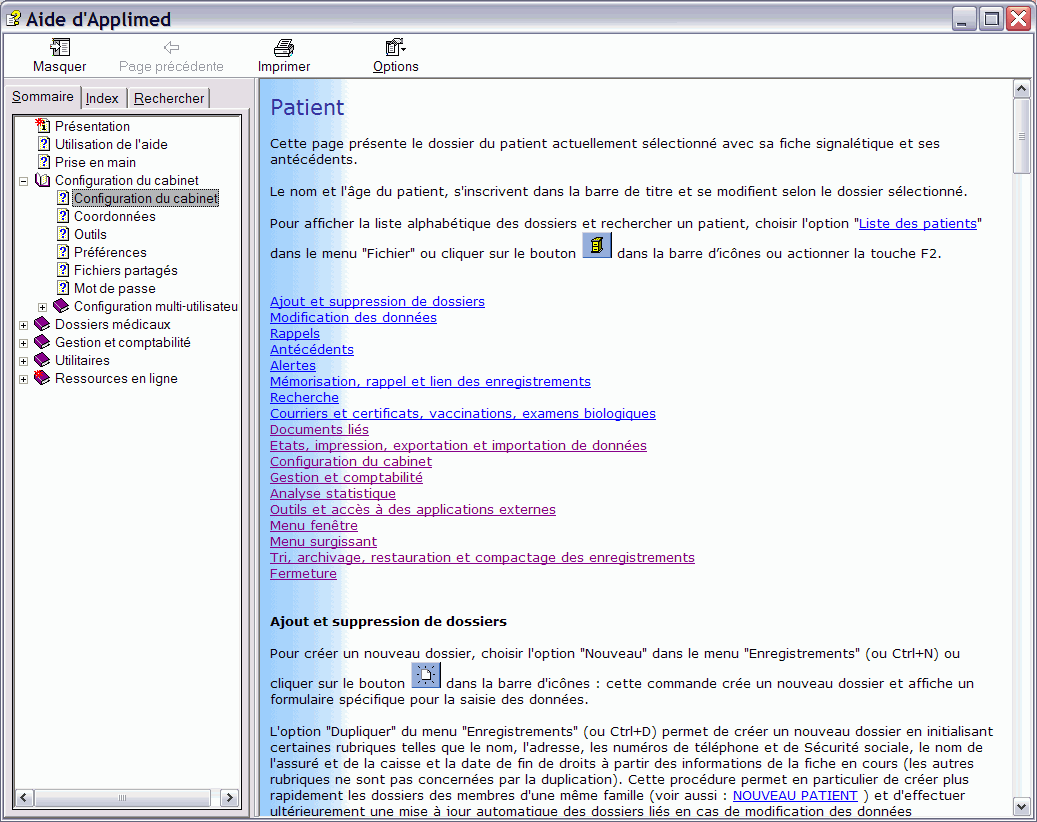This screenshot has width=1037, height=822.
Task: Open Outils et accès à des applications externes link
Action: coord(413,509)
